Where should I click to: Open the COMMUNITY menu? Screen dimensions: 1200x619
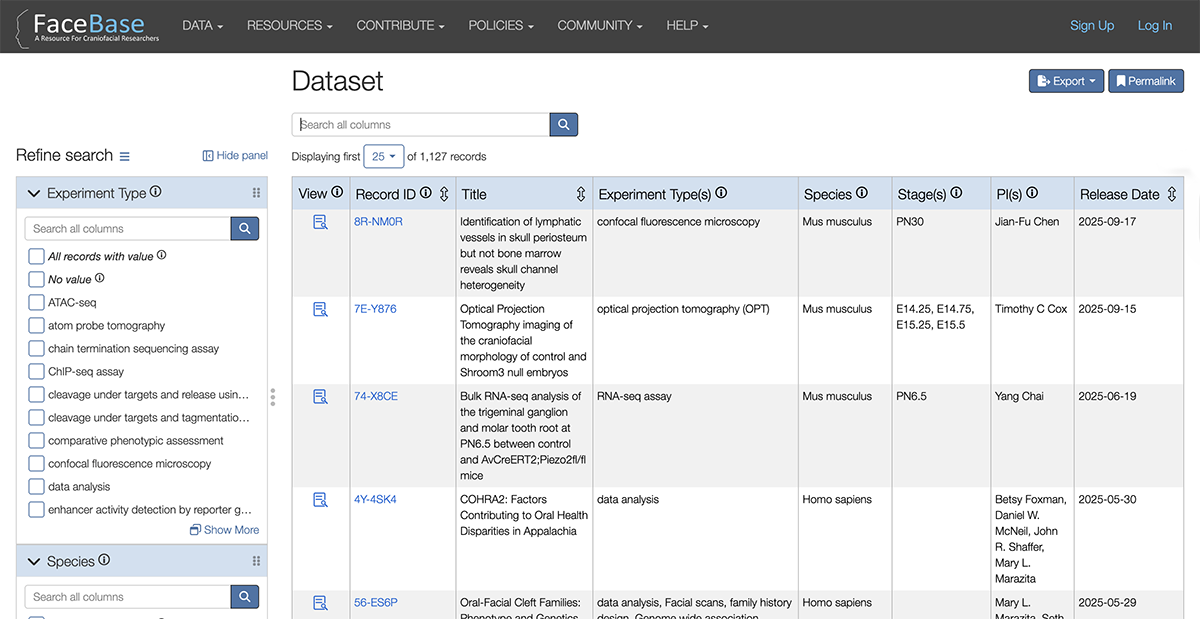(600, 25)
